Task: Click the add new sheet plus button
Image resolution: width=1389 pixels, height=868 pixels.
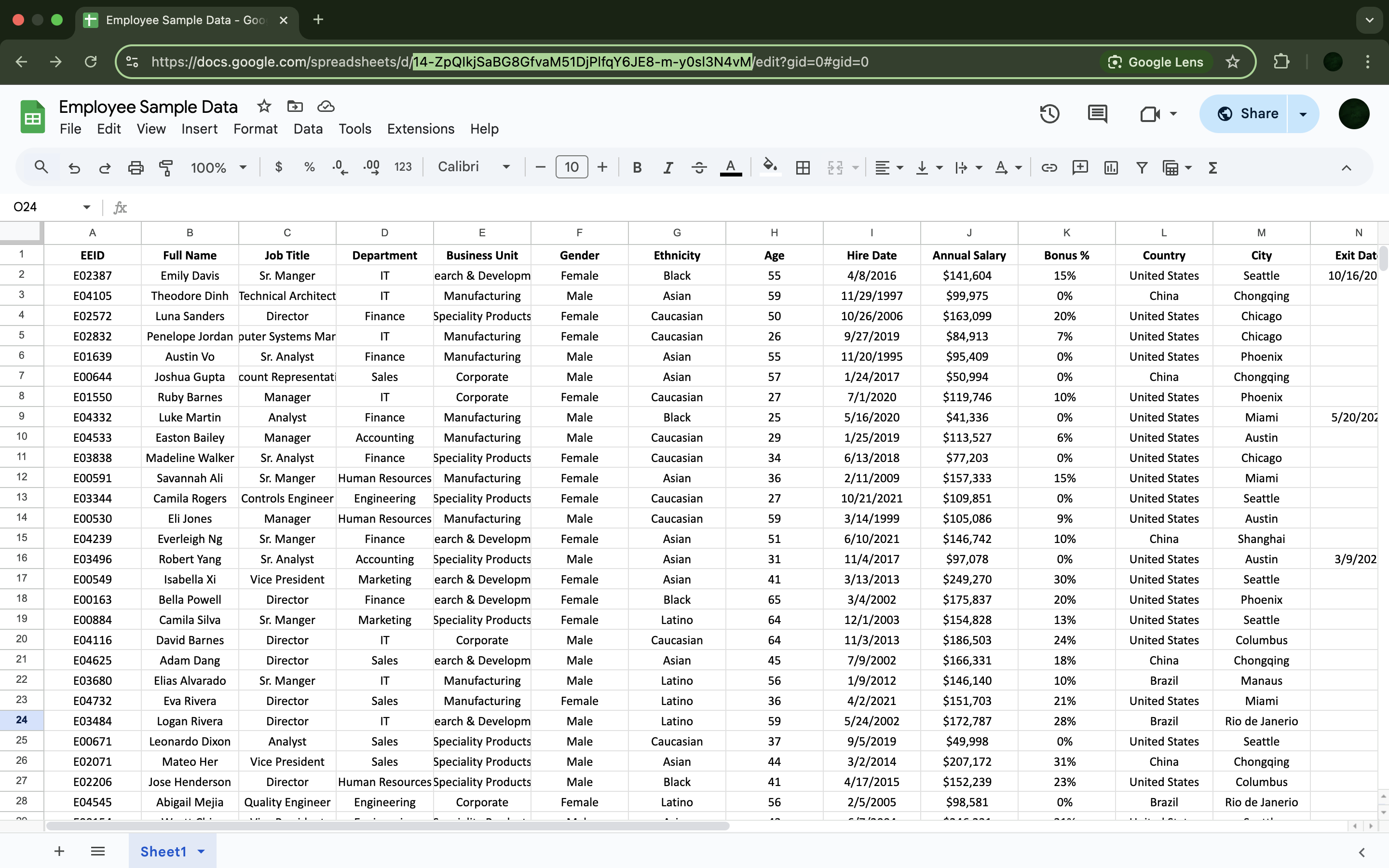Action: pyautogui.click(x=59, y=851)
